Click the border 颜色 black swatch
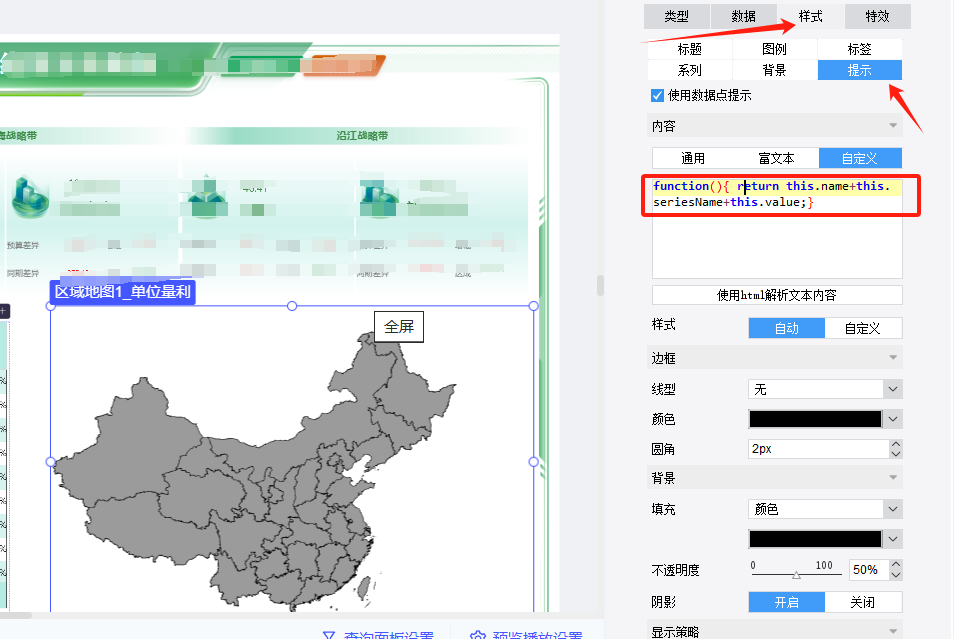The height and width of the screenshot is (639, 954). pos(815,419)
